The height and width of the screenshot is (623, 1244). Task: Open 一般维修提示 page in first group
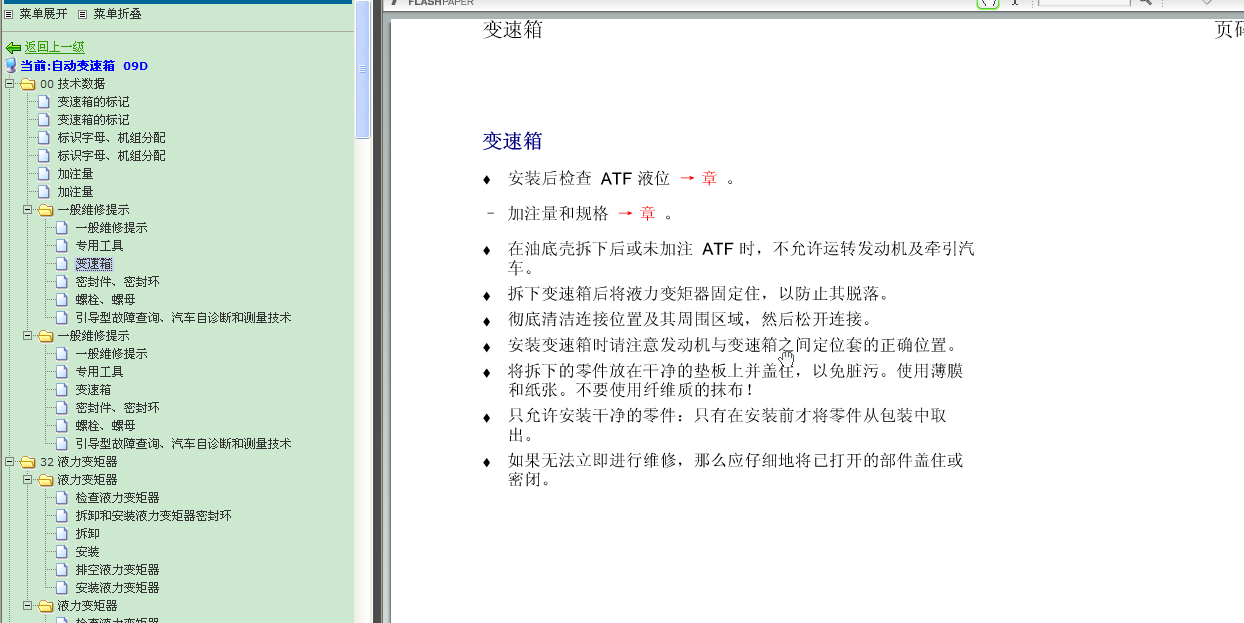111,228
